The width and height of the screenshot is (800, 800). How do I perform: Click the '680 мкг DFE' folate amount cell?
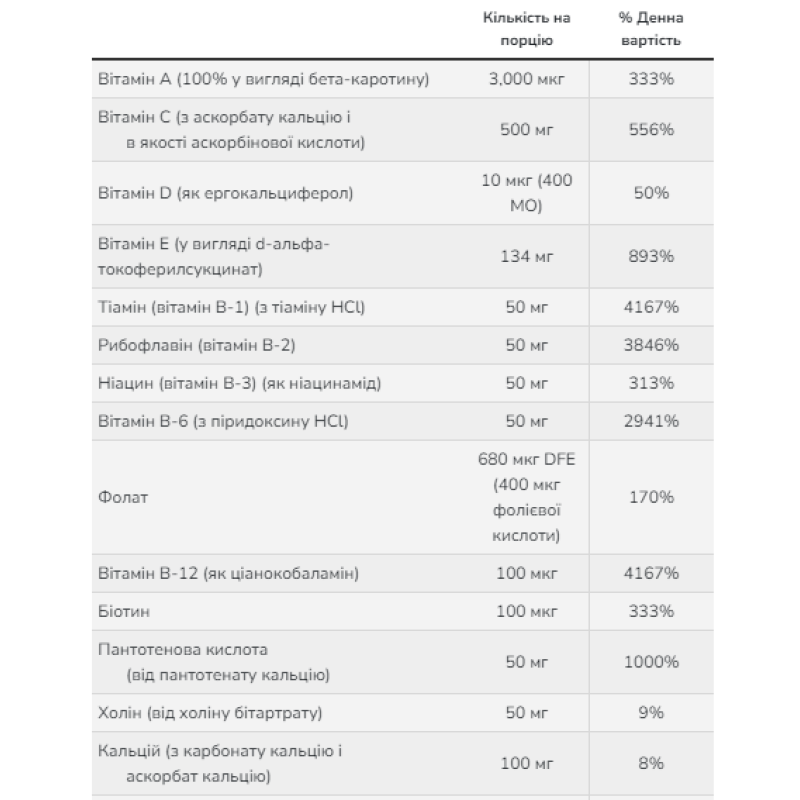[526, 497]
